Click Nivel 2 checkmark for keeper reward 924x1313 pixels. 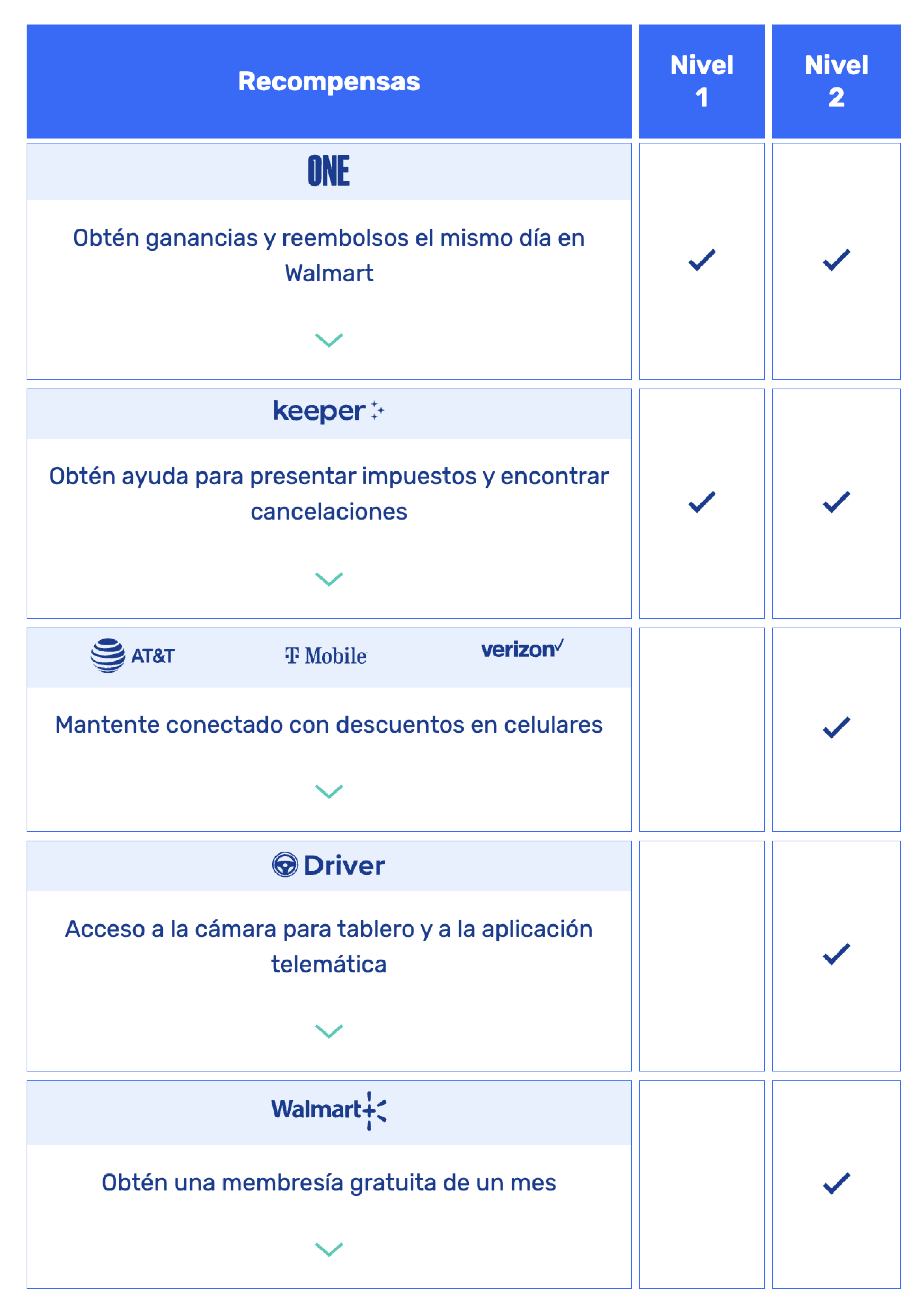click(837, 502)
